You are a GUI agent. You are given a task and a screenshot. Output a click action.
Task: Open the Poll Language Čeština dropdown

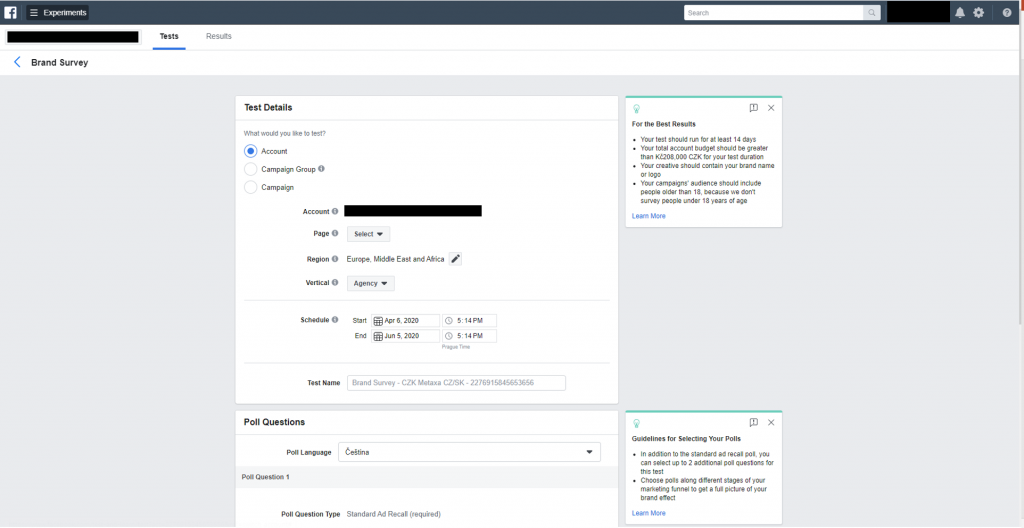pyautogui.click(x=469, y=452)
